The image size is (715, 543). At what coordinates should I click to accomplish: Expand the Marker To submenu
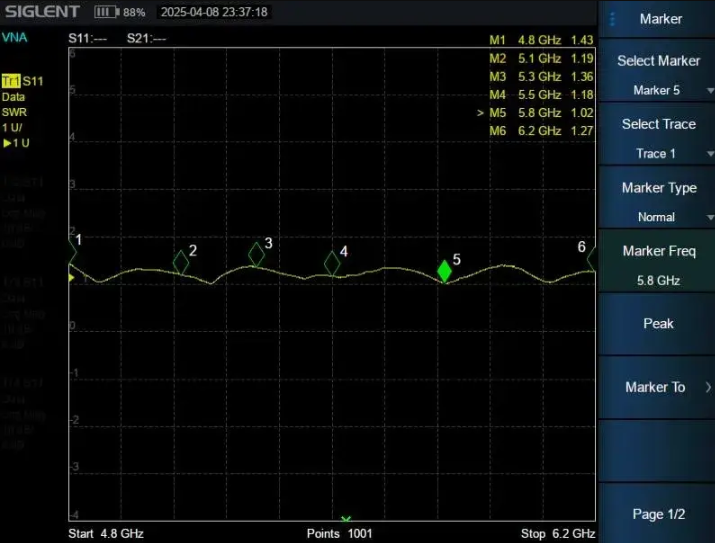tap(657, 387)
